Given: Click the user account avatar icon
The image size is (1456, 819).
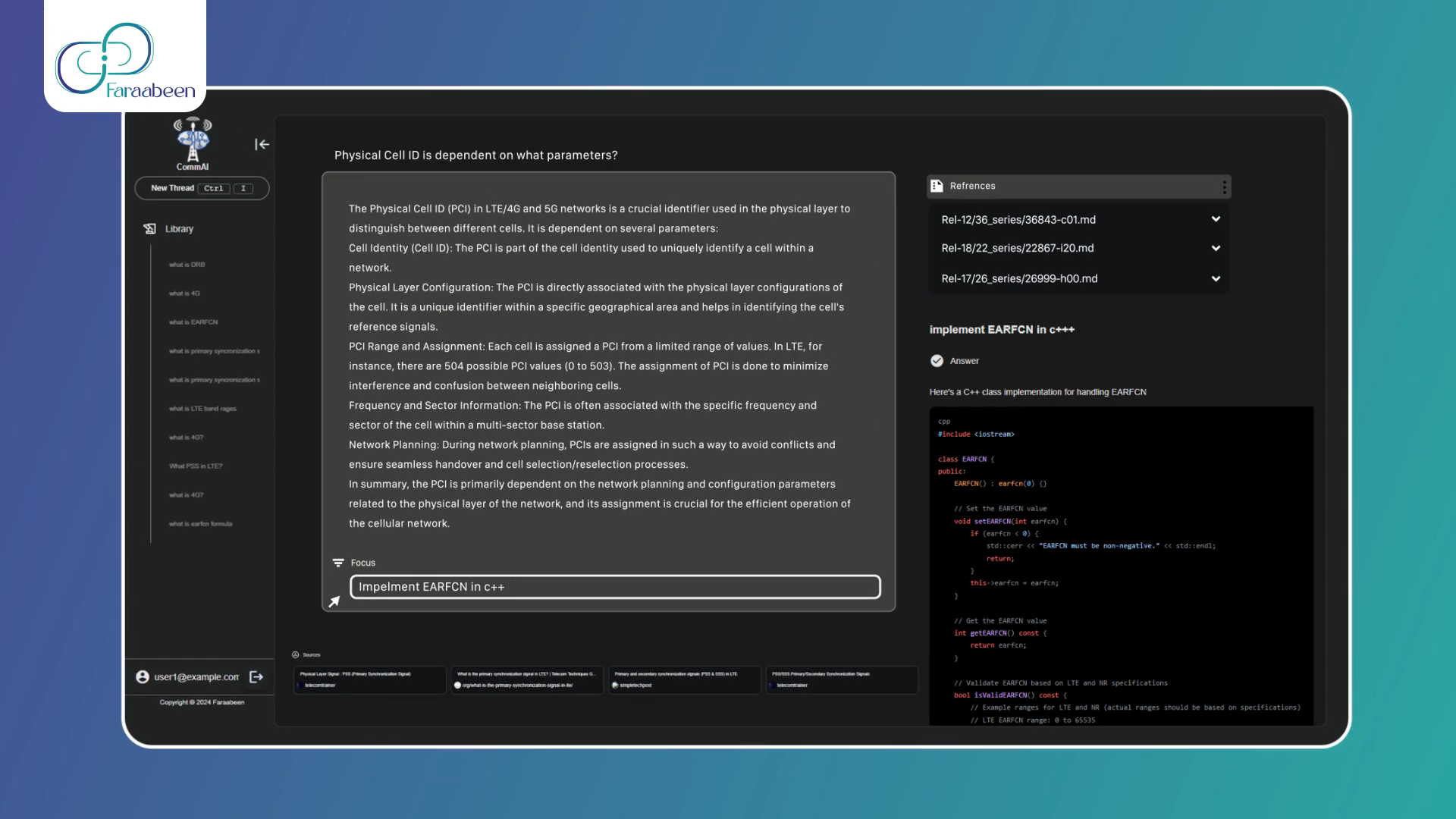Looking at the screenshot, I should pos(143,677).
